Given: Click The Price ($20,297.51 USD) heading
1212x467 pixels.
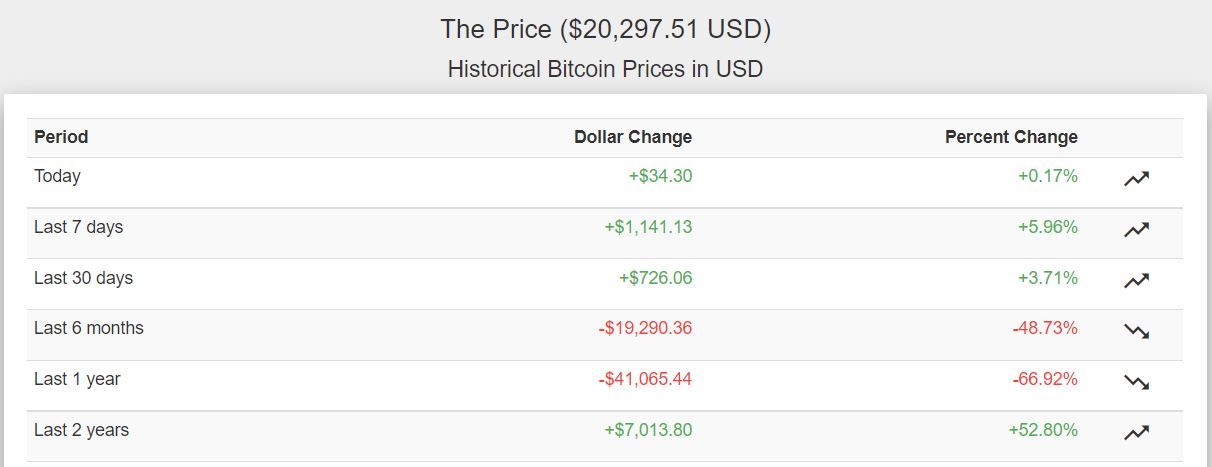Looking at the screenshot, I should click(605, 29).
